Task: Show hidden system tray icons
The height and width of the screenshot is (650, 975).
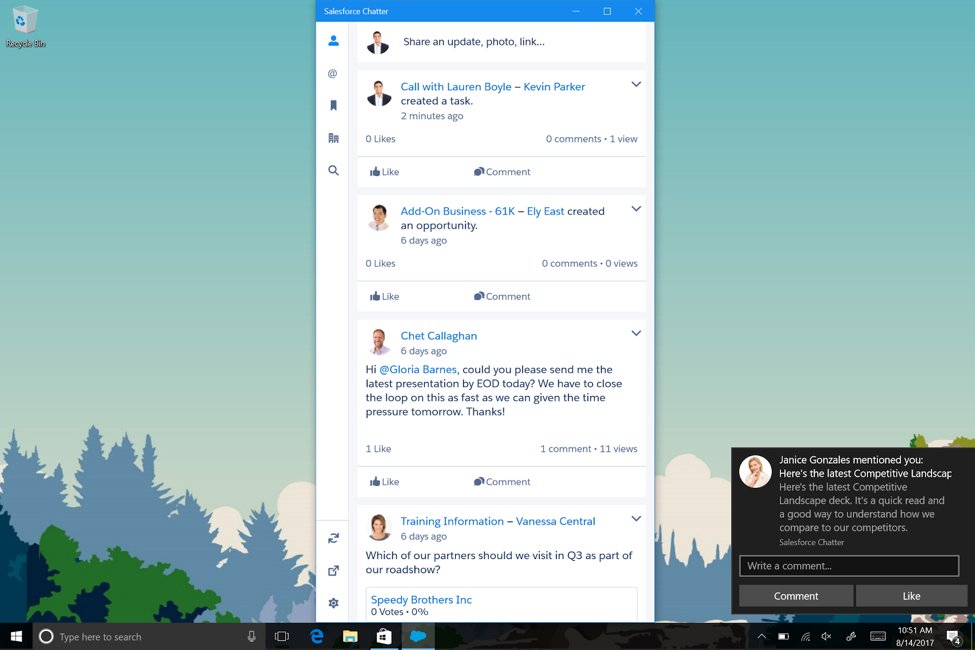Action: point(762,636)
